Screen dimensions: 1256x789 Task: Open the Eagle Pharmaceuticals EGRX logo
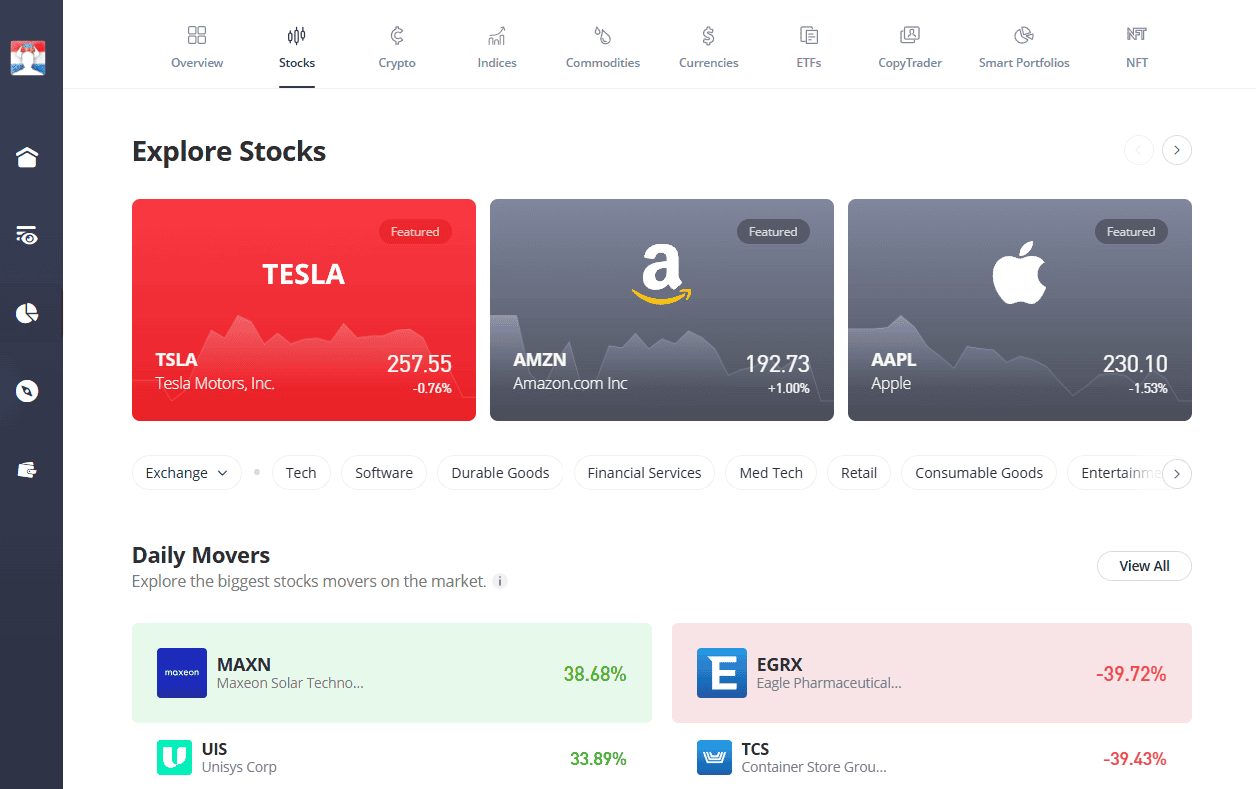coord(722,673)
